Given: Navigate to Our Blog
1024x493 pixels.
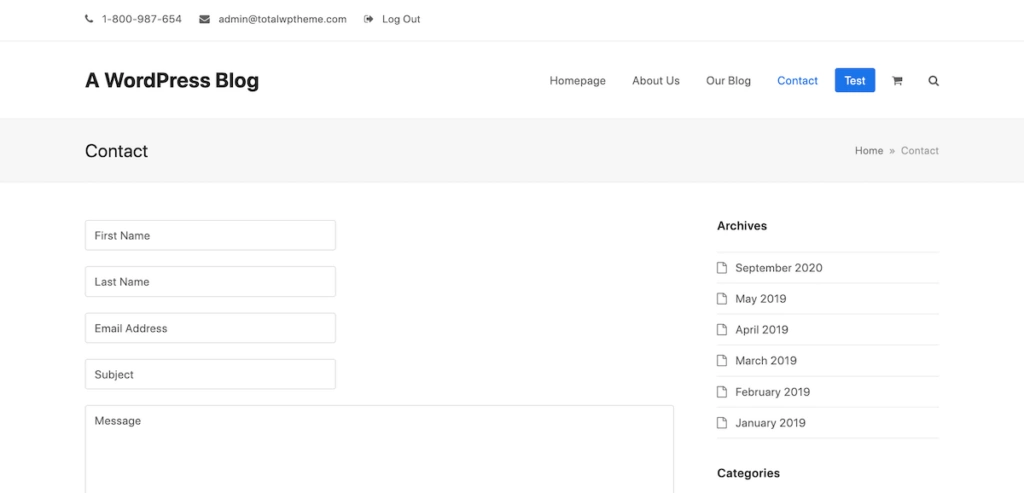Looking at the screenshot, I should point(728,81).
